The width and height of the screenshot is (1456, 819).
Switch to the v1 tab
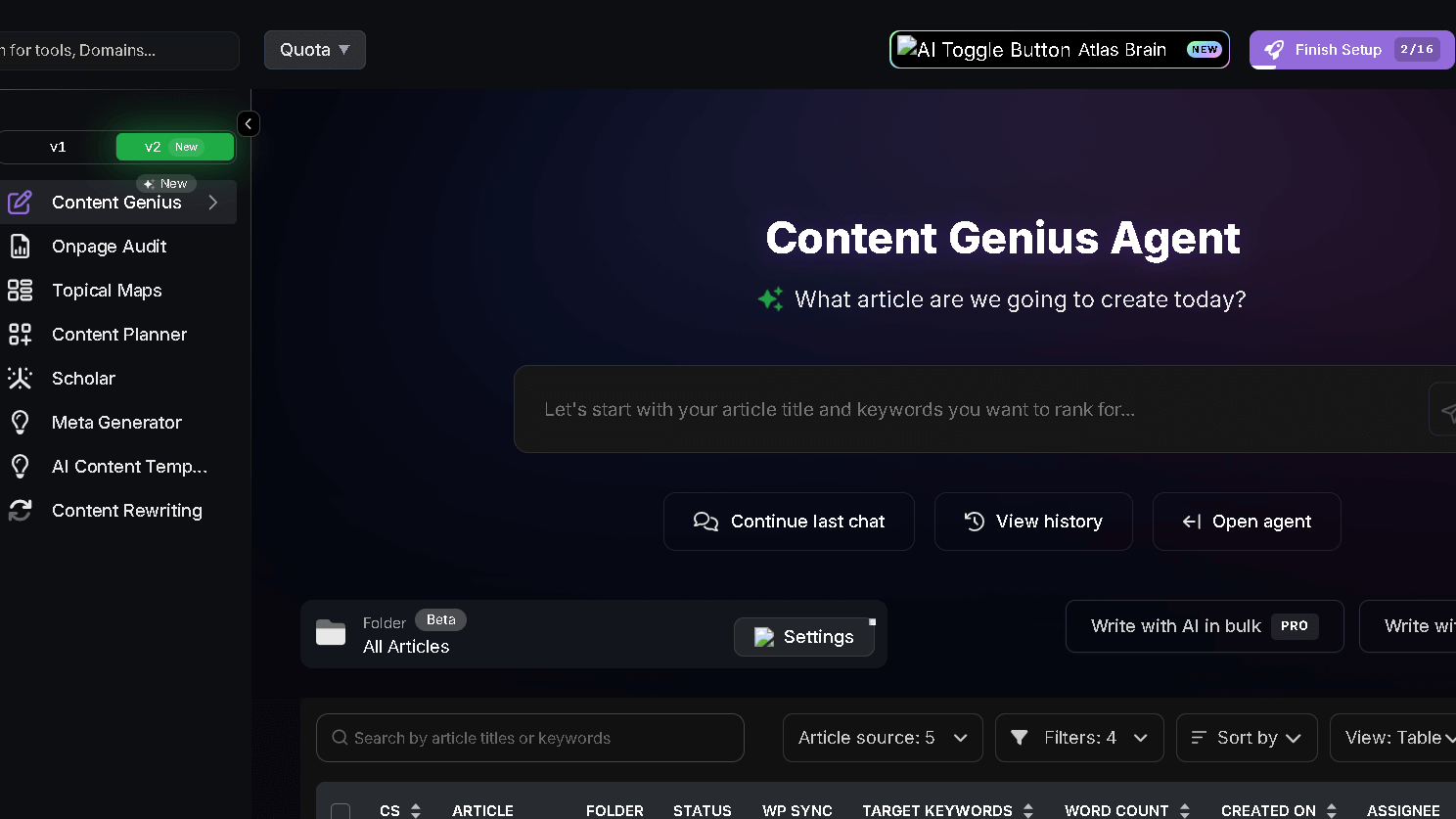(58, 146)
